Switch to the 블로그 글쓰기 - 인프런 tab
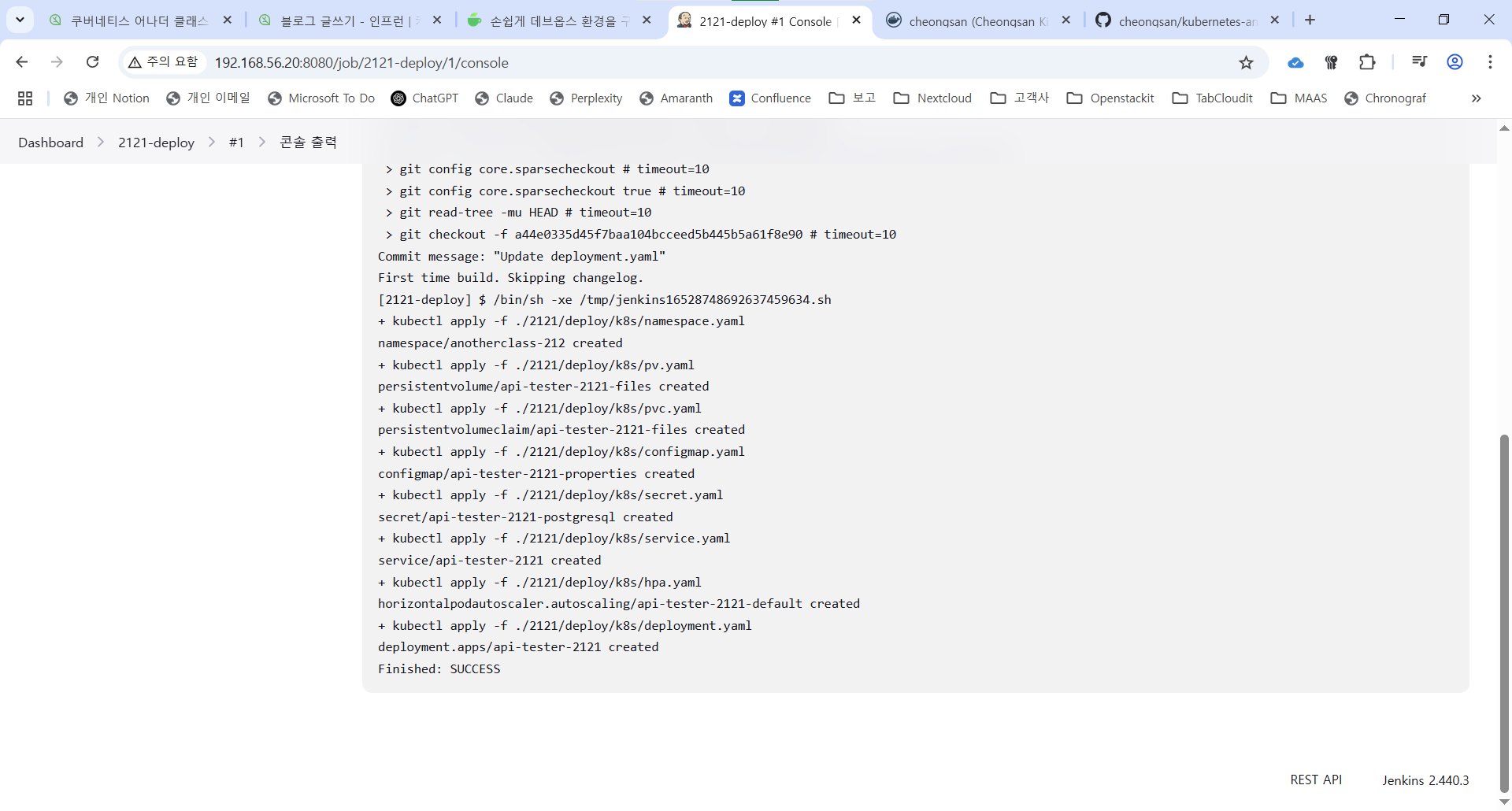1512x811 pixels. 350,20
